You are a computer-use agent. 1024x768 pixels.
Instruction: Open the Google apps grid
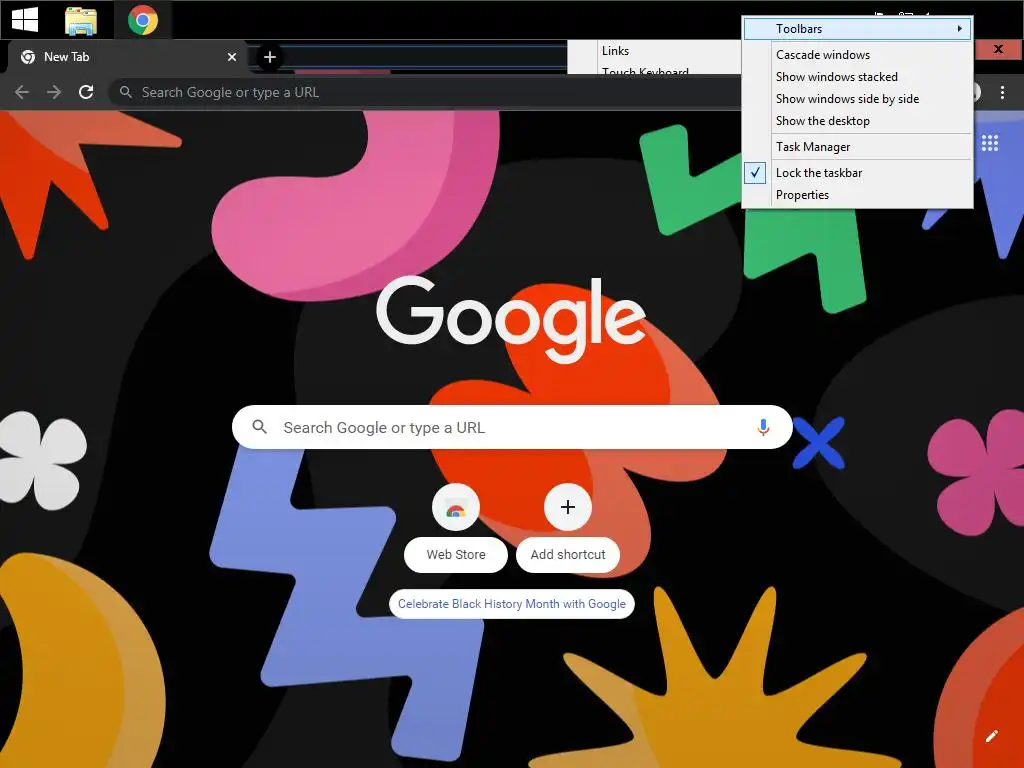coord(989,142)
